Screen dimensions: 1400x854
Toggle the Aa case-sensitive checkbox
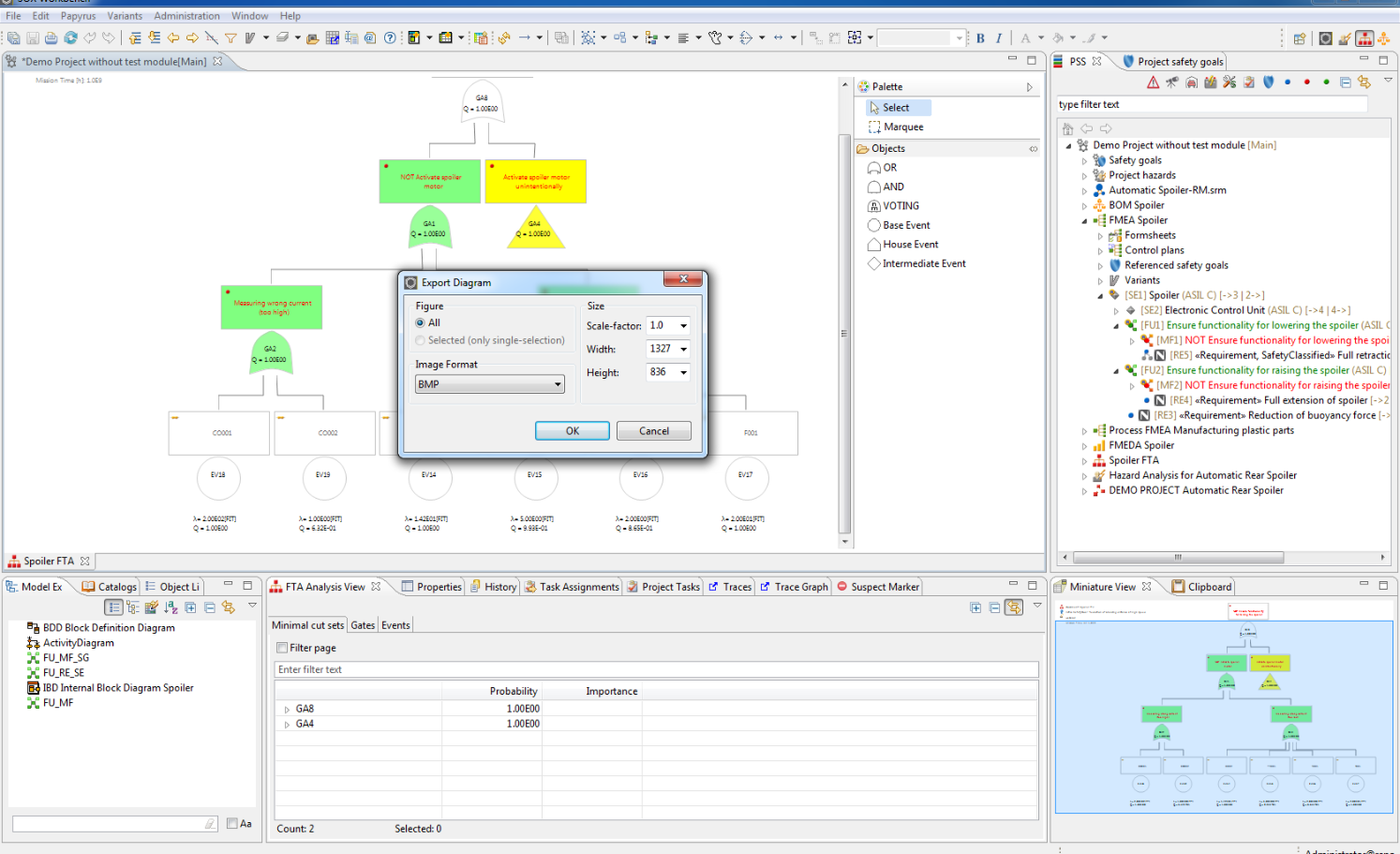(x=232, y=823)
